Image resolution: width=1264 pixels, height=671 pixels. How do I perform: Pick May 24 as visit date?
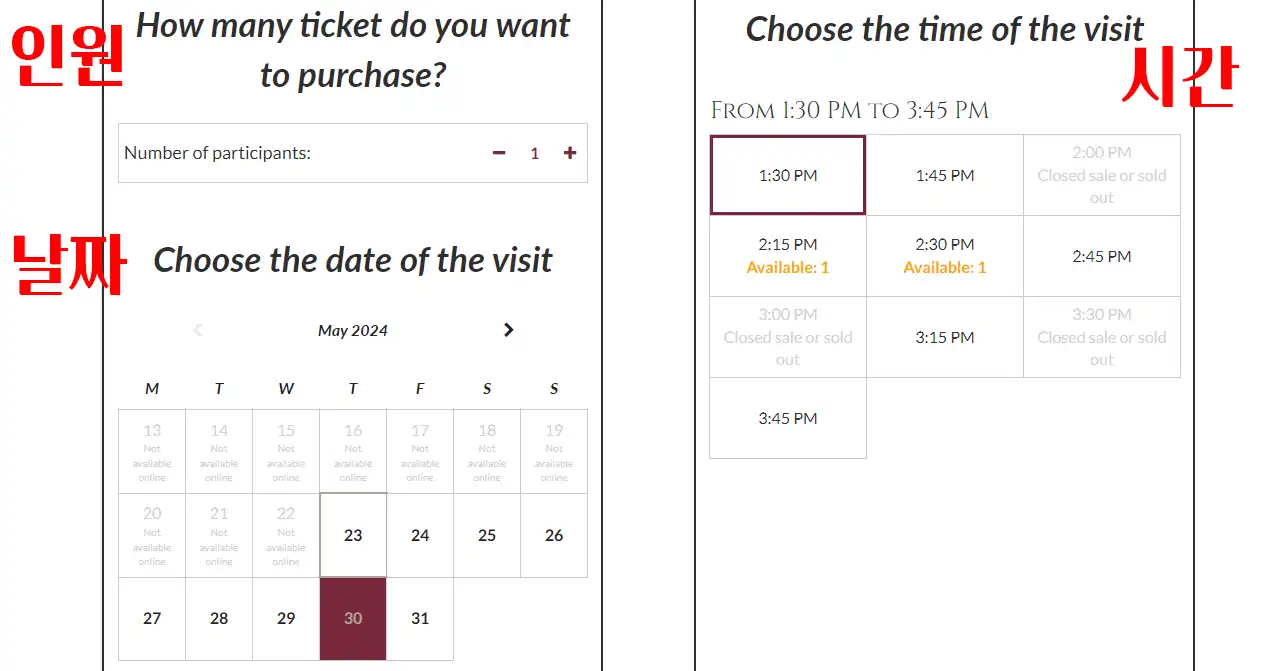tap(420, 535)
